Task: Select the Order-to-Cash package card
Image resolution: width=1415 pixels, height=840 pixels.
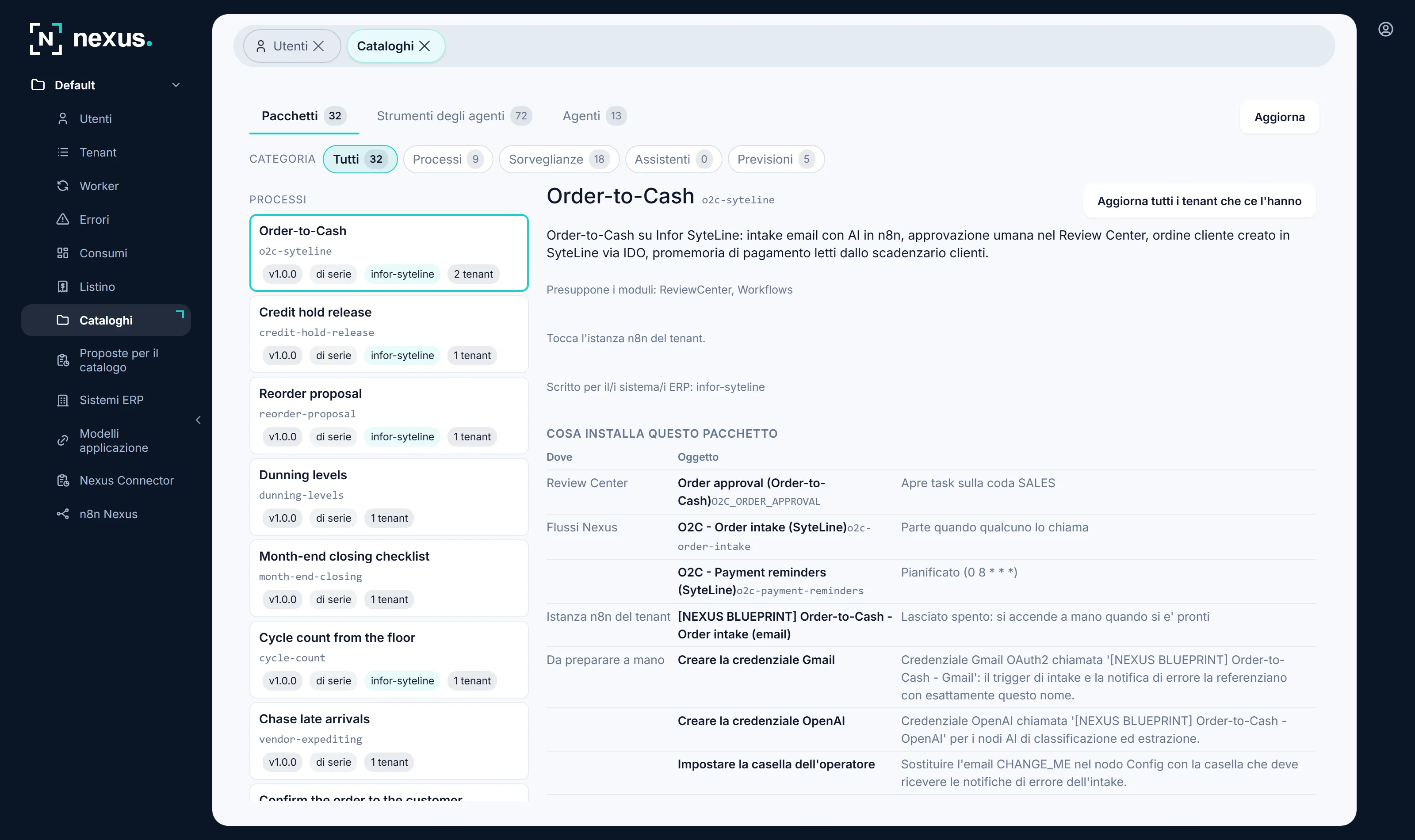Action: coord(389,253)
